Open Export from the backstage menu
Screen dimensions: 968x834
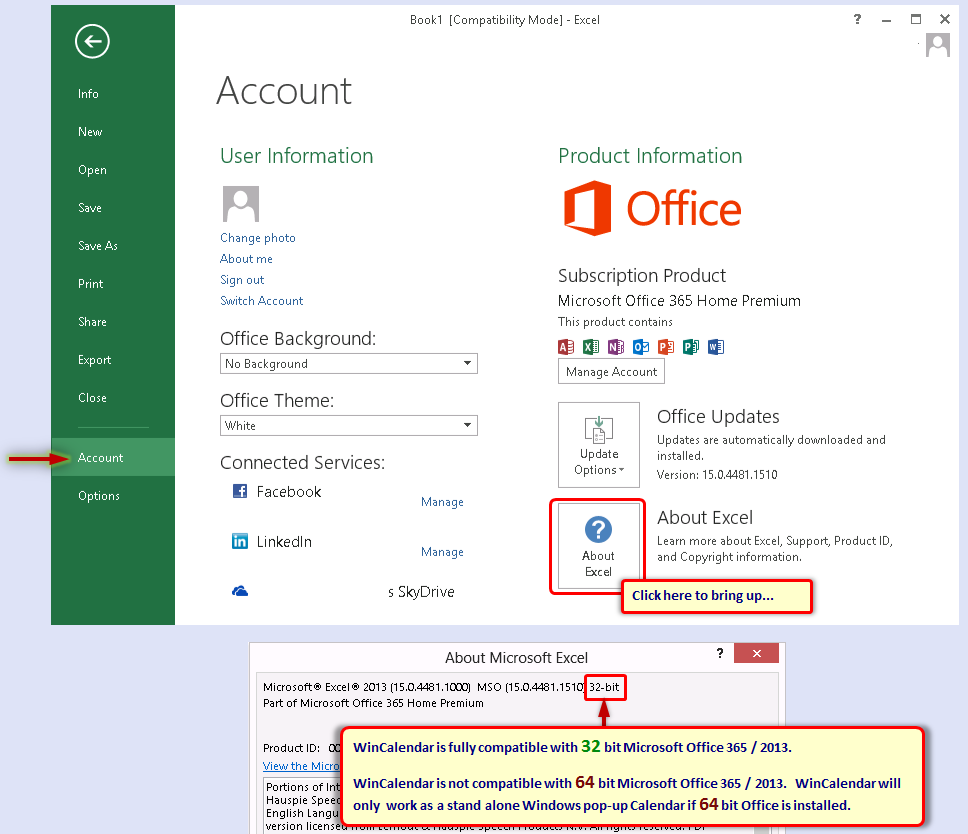click(95, 360)
